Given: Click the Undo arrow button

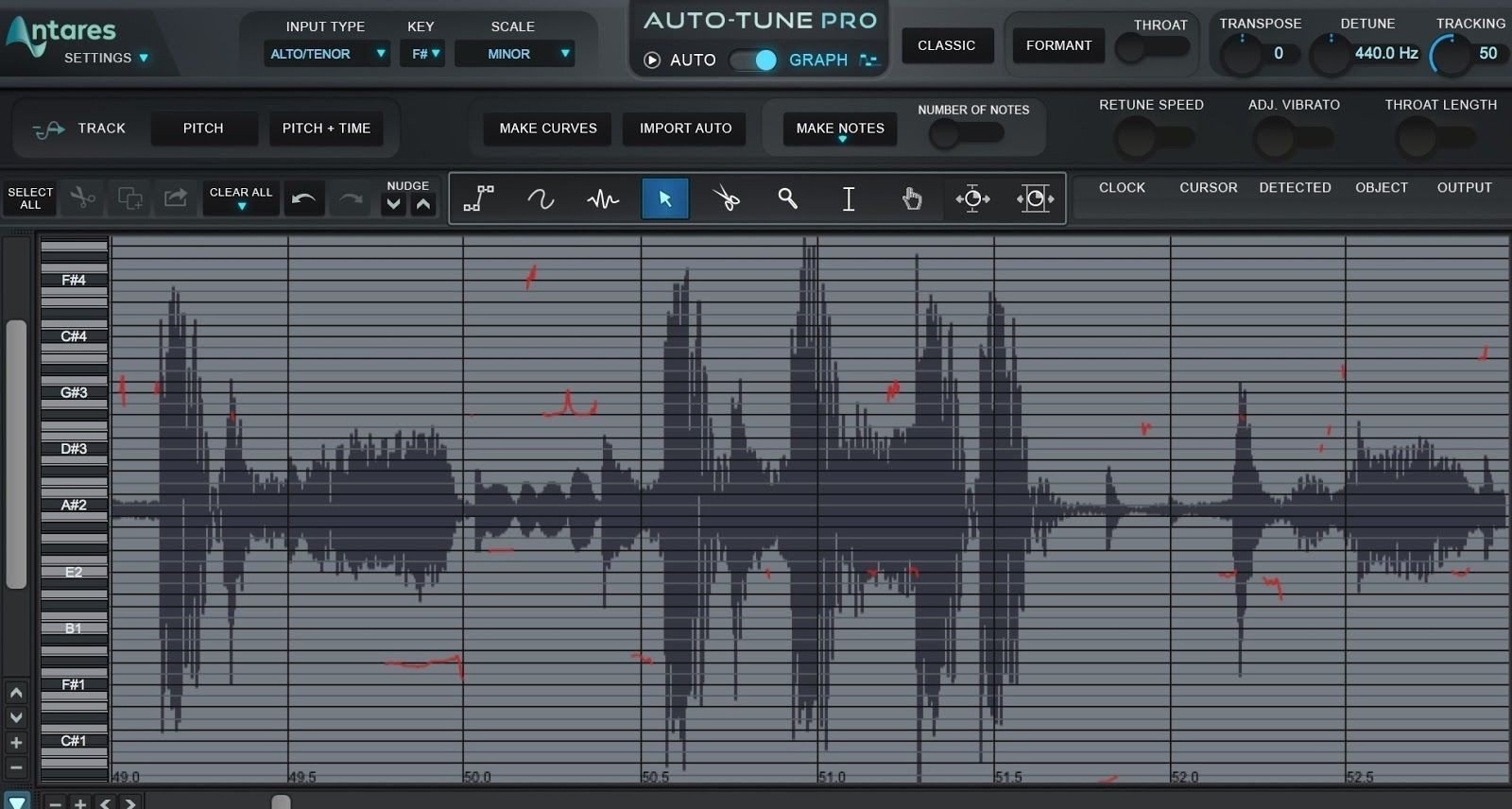Looking at the screenshot, I should click(303, 198).
